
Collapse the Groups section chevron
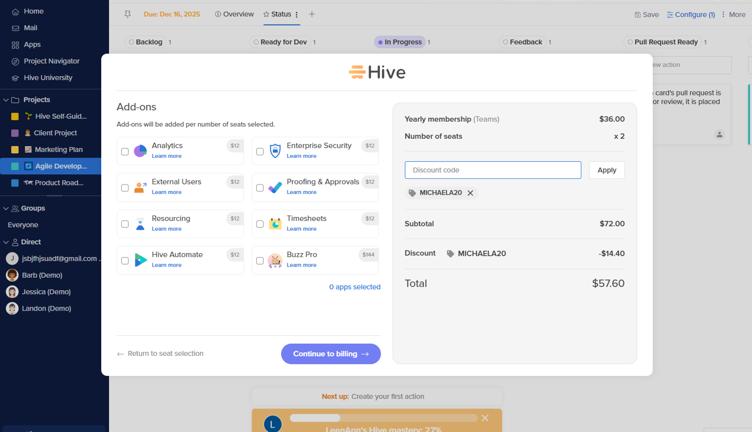pos(6,209)
